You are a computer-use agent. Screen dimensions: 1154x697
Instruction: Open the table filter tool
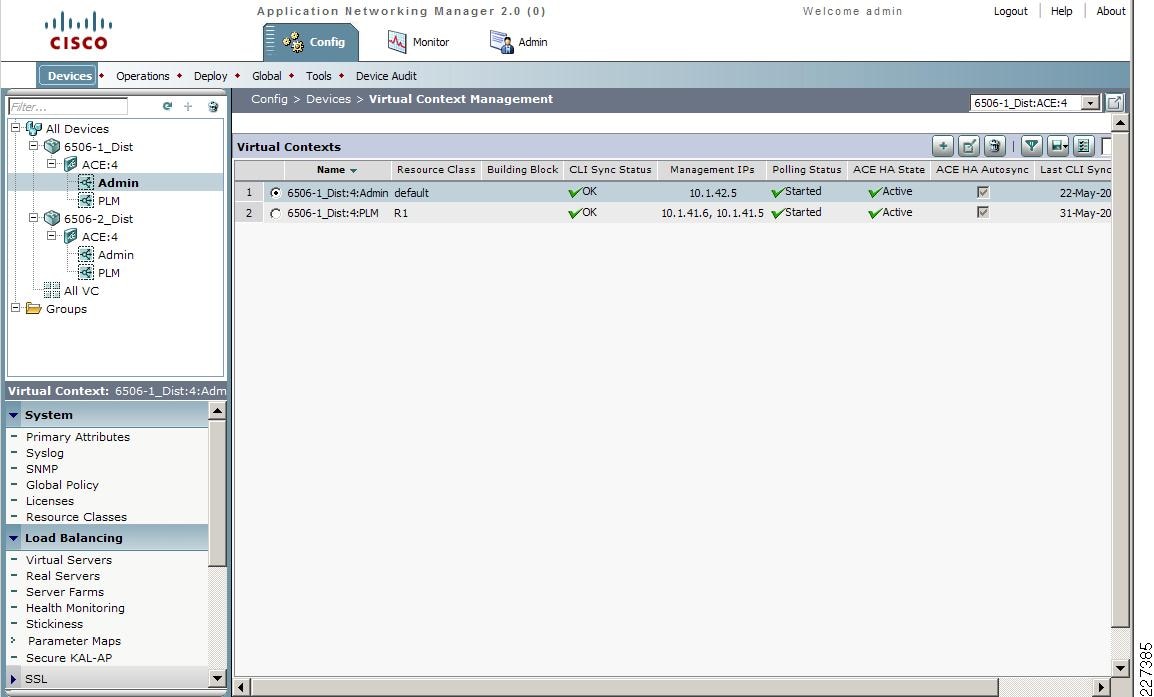[x=1032, y=146]
